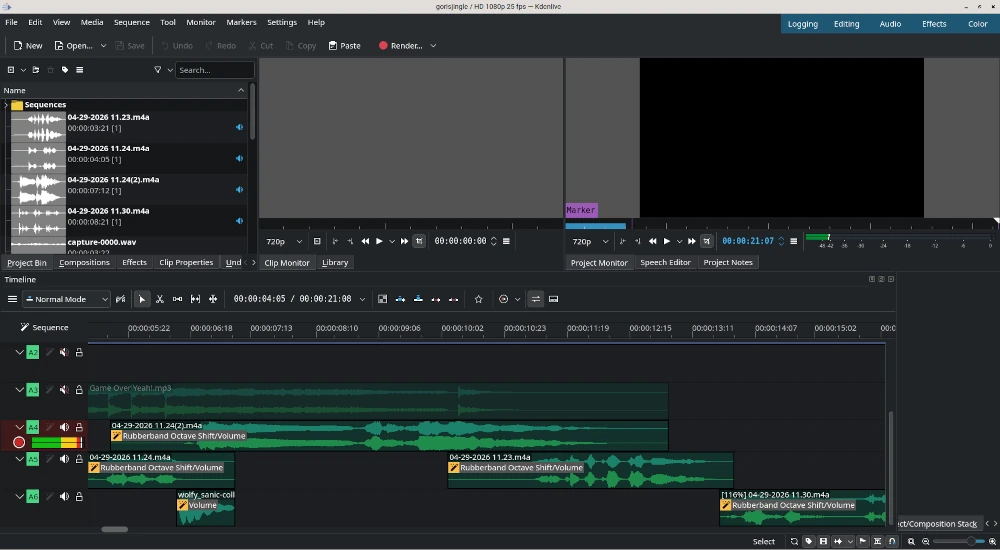1000x550 pixels.
Task: Mute track A6
Action: (x=64, y=496)
